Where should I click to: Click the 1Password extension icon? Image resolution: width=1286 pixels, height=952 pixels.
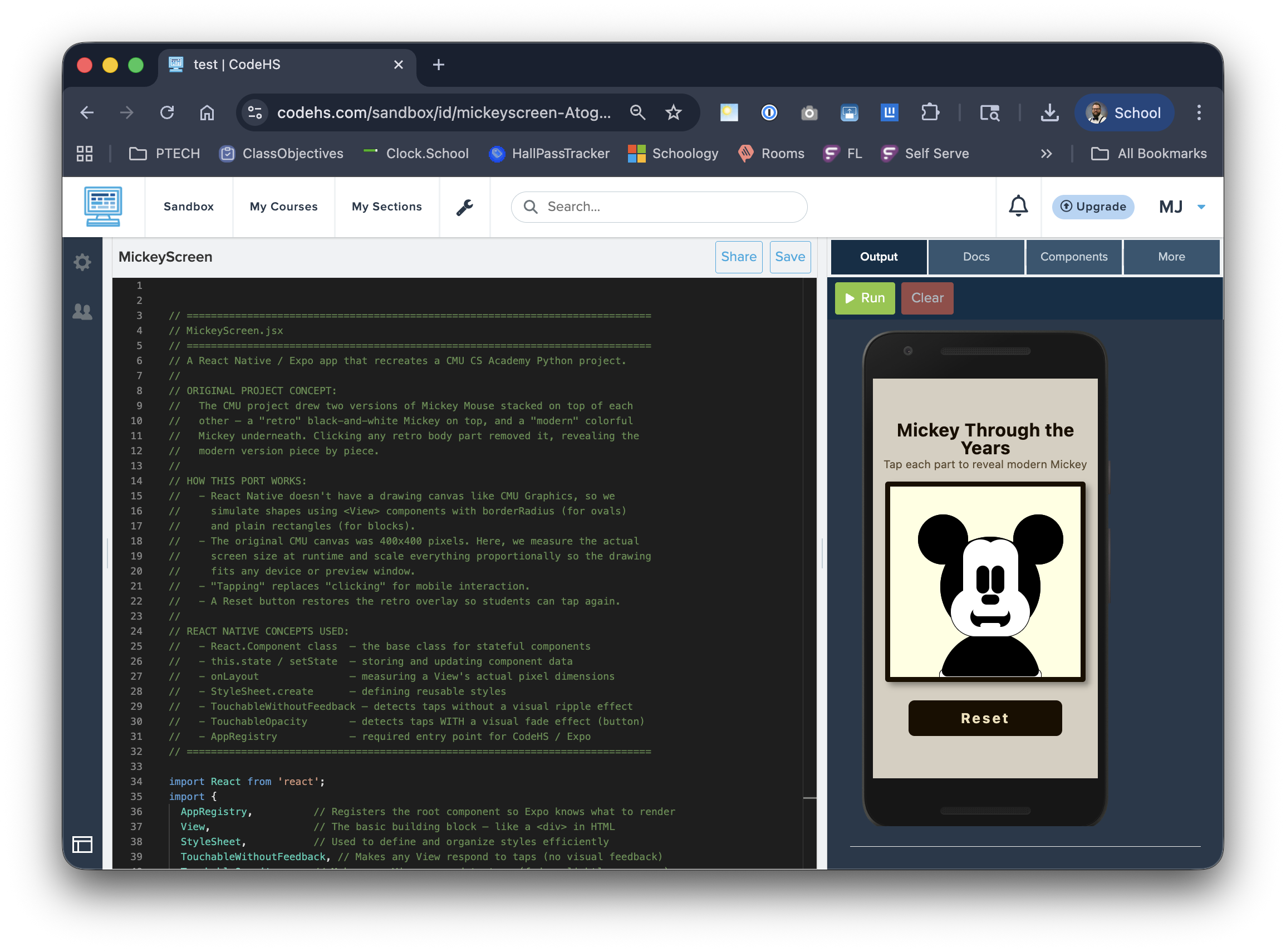coord(769,112)
